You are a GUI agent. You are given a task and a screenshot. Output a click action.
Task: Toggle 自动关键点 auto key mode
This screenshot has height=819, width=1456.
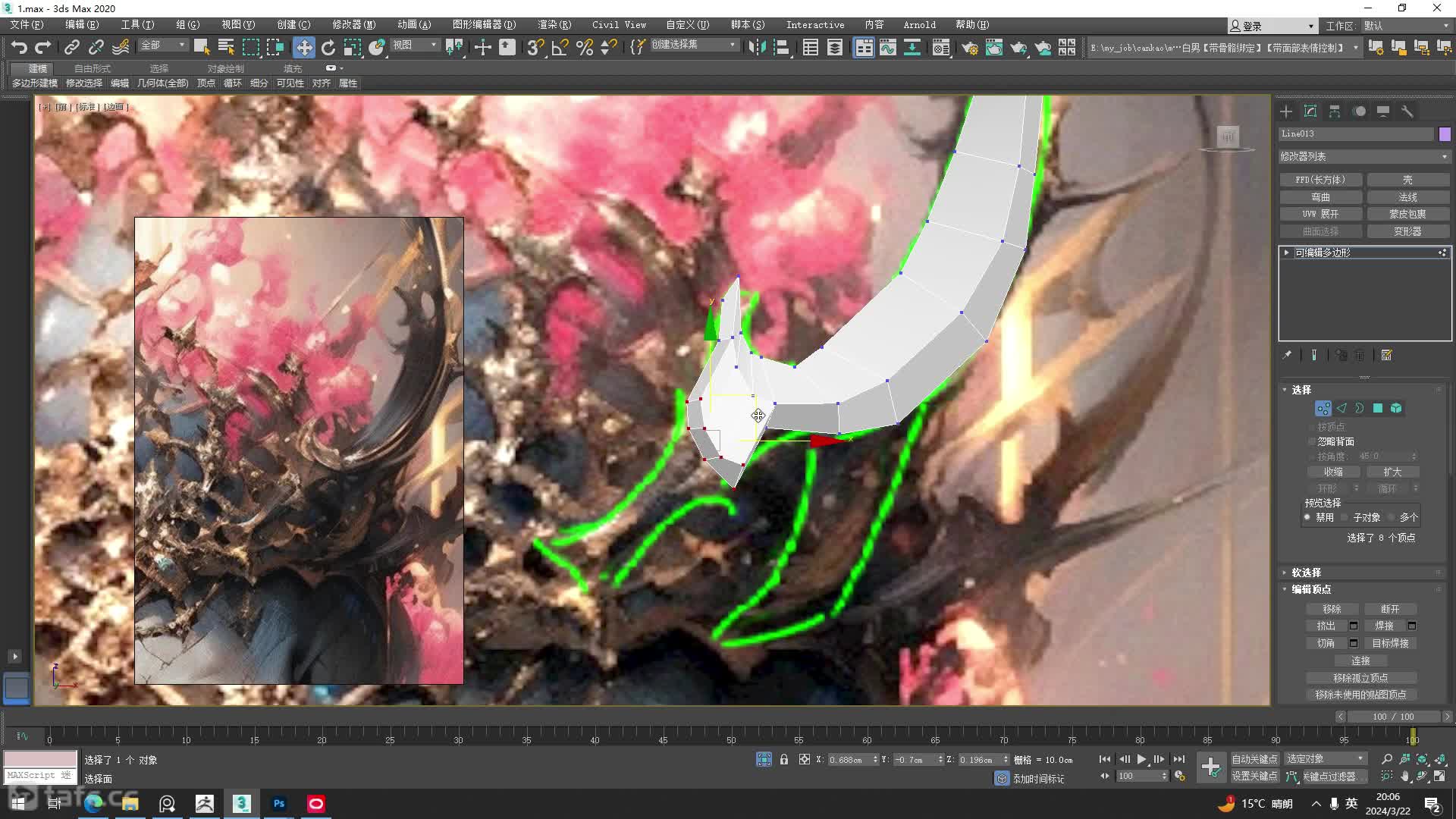point(1254,759)
